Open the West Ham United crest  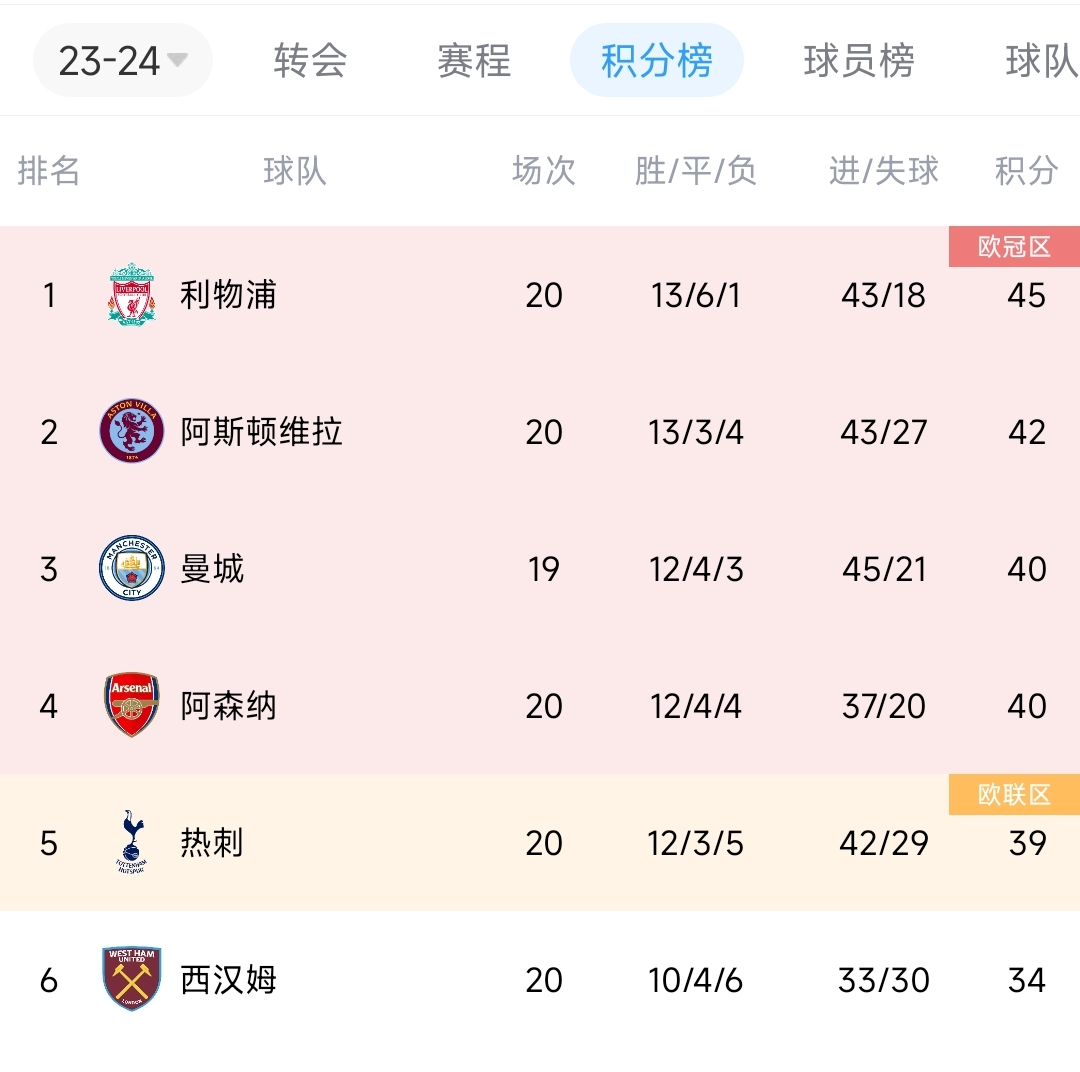[132, 979]
